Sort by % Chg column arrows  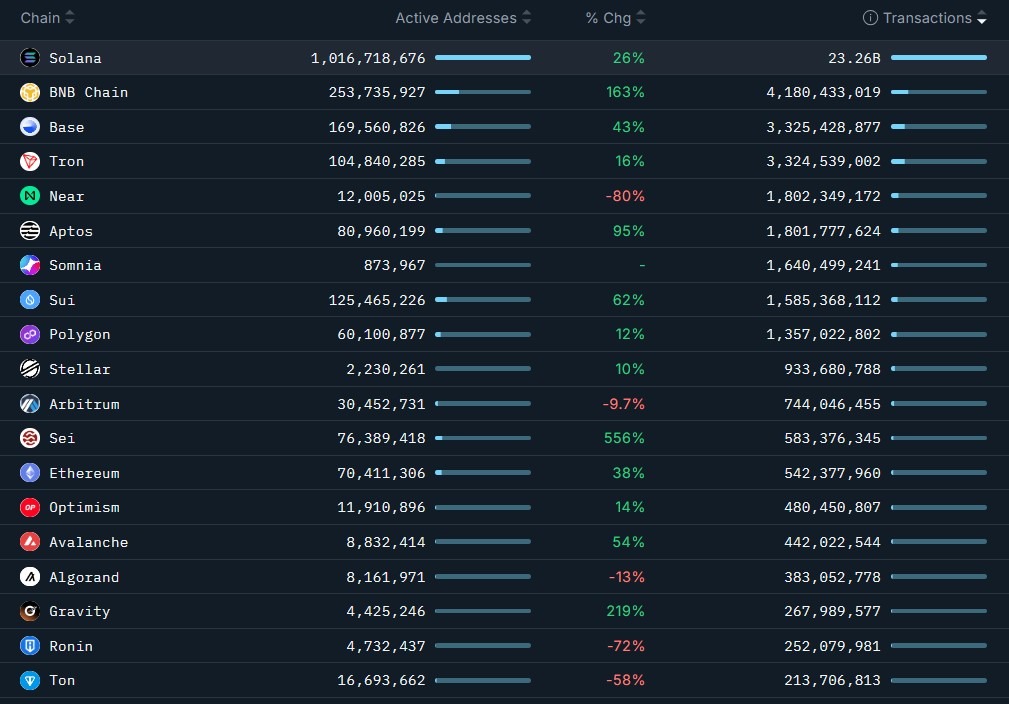tap(641, 18)
